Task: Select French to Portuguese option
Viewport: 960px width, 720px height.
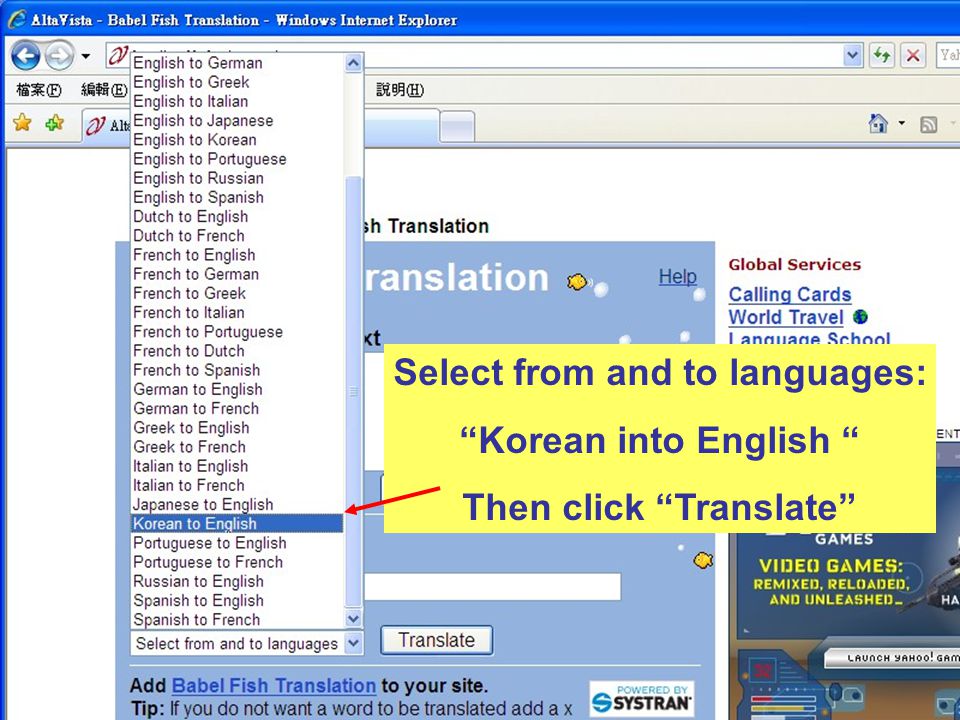Action: click(x=238, y=332)
